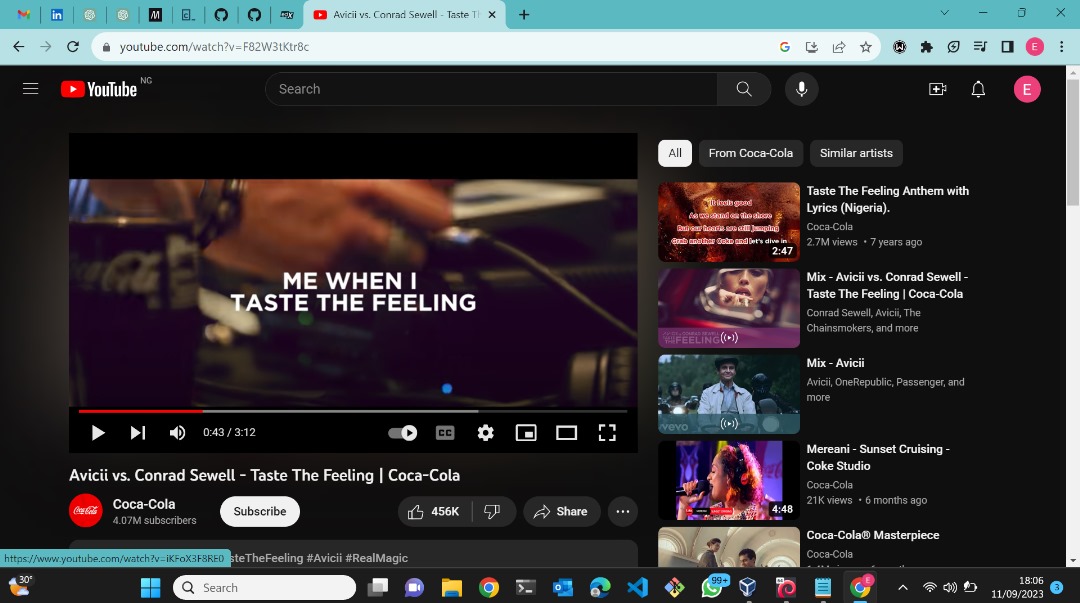Open the Create video icon
1080x603 pixels.
937,89
